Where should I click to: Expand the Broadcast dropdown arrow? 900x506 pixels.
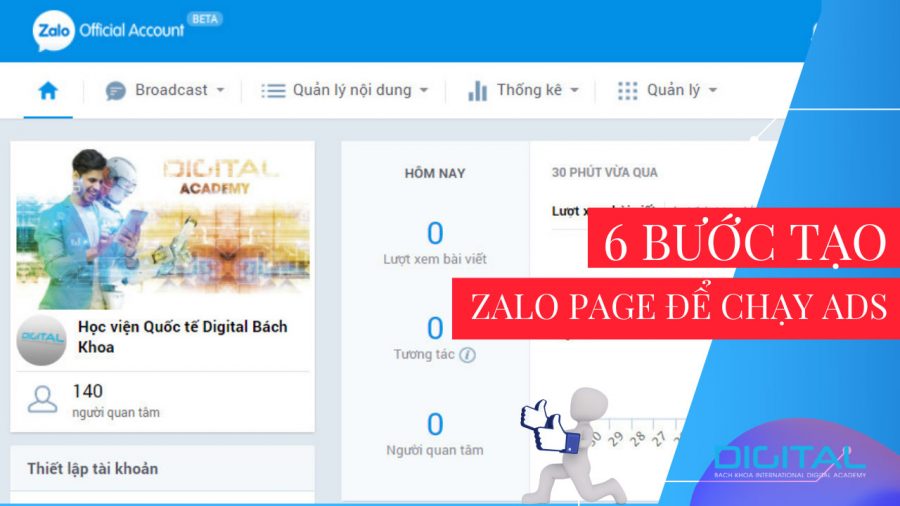(x=220, y=90)
